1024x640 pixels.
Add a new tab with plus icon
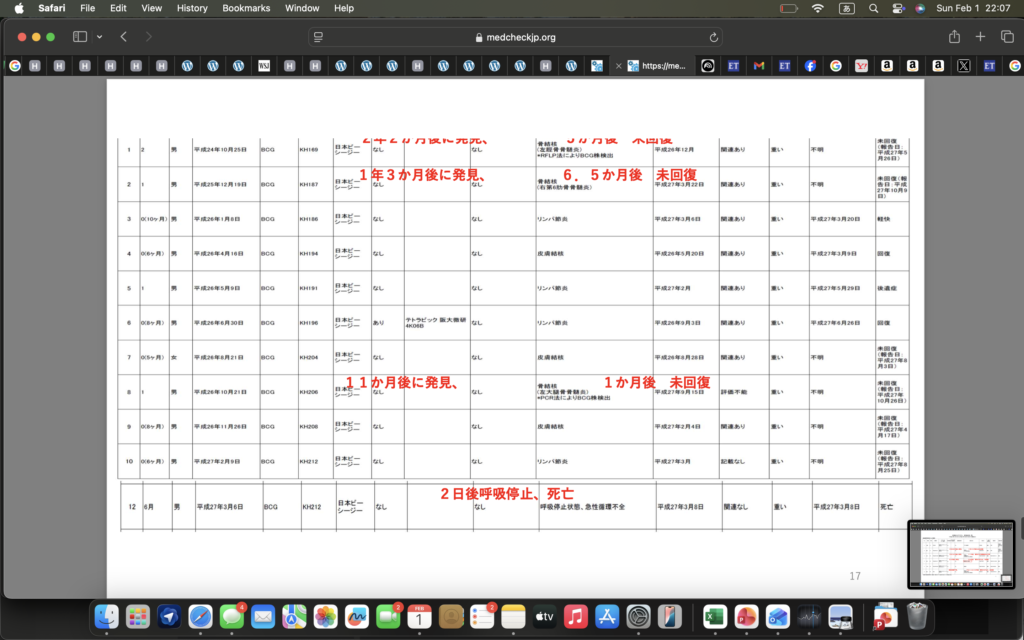pos(980,37)
